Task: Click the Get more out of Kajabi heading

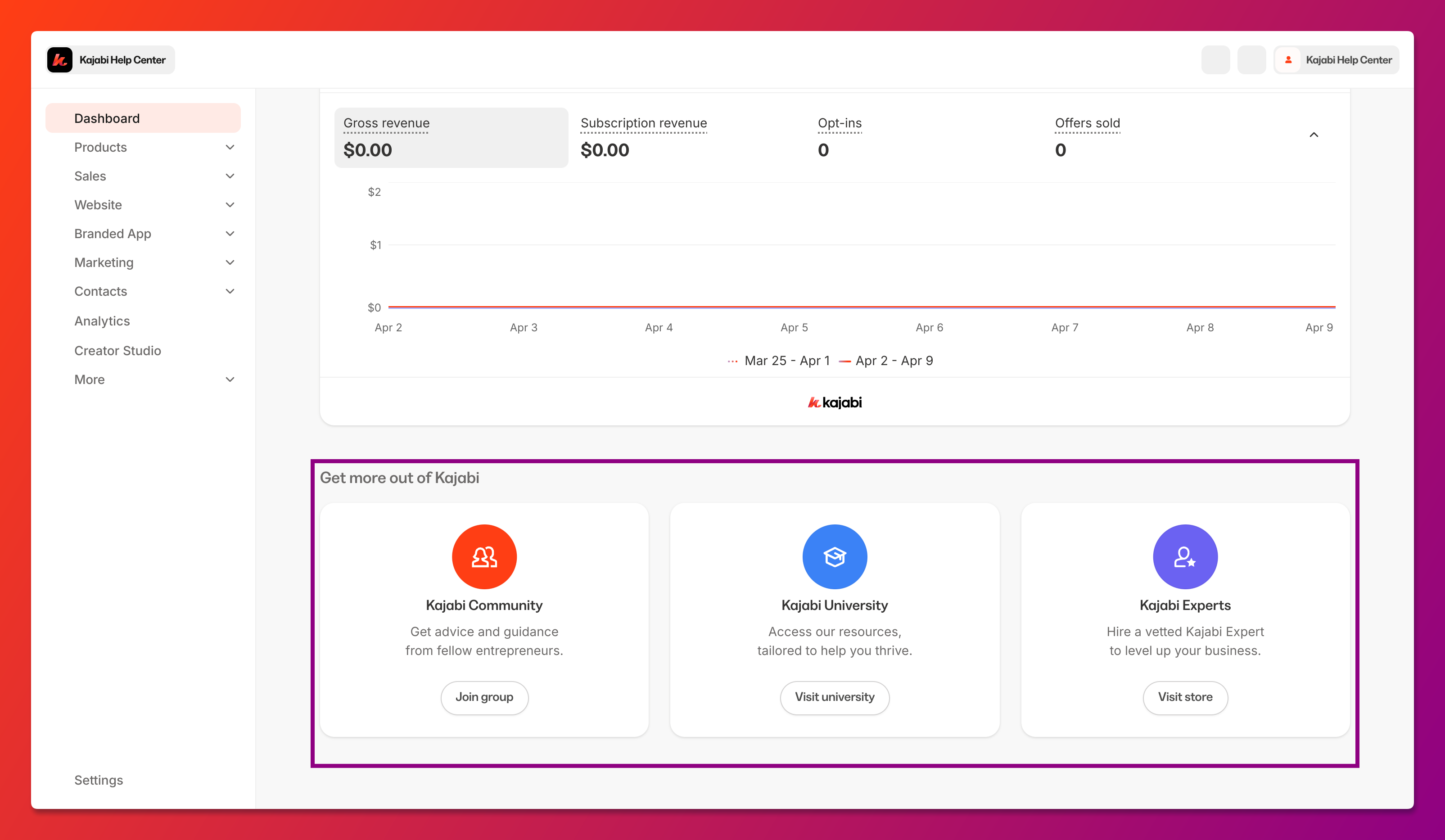Action: 399,478
